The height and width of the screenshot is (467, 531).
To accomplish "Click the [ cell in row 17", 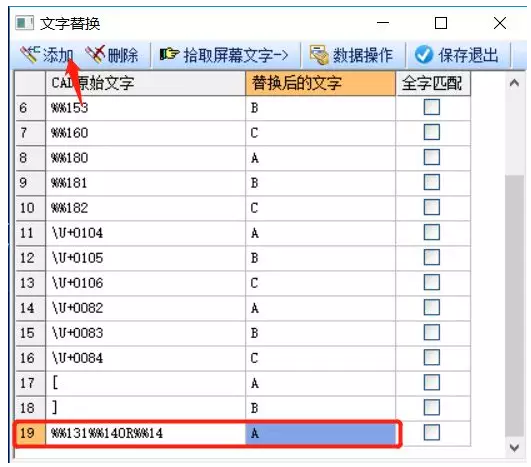I will tap(145, 384).
